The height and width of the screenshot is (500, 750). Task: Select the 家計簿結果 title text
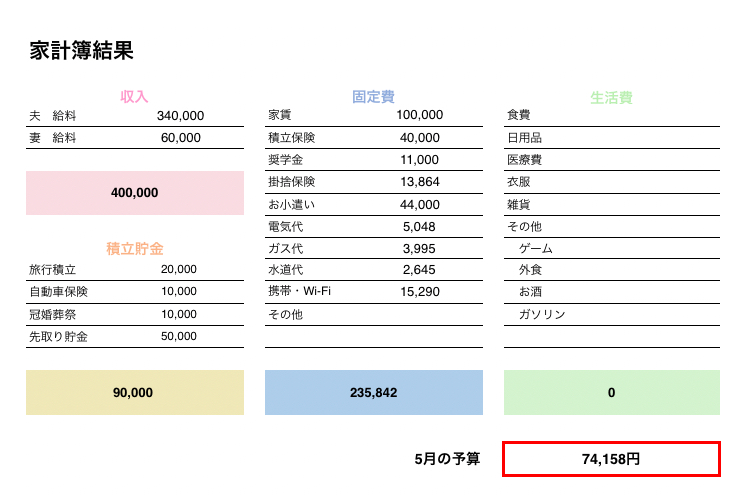[x=81, y=50]
